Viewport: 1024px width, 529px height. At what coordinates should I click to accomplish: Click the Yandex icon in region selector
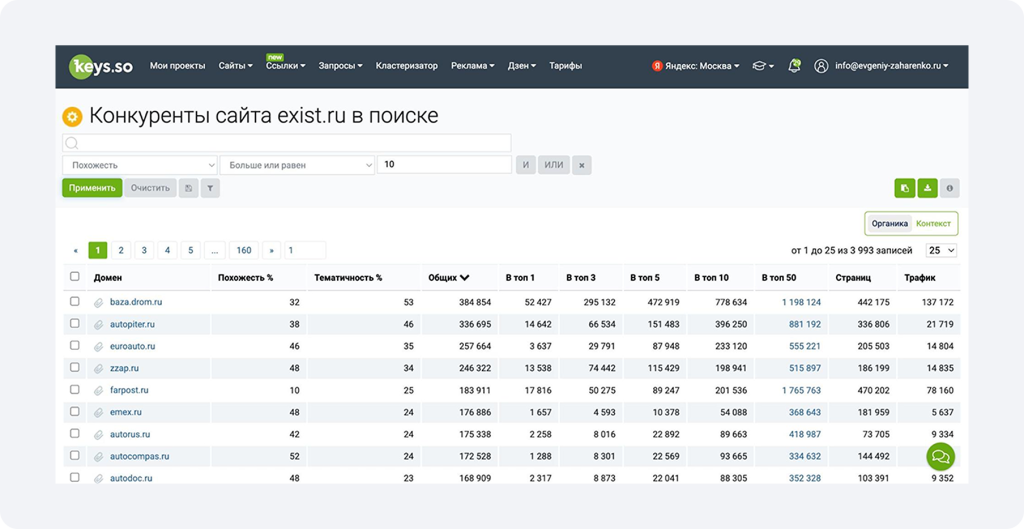[x=657, y=66]
